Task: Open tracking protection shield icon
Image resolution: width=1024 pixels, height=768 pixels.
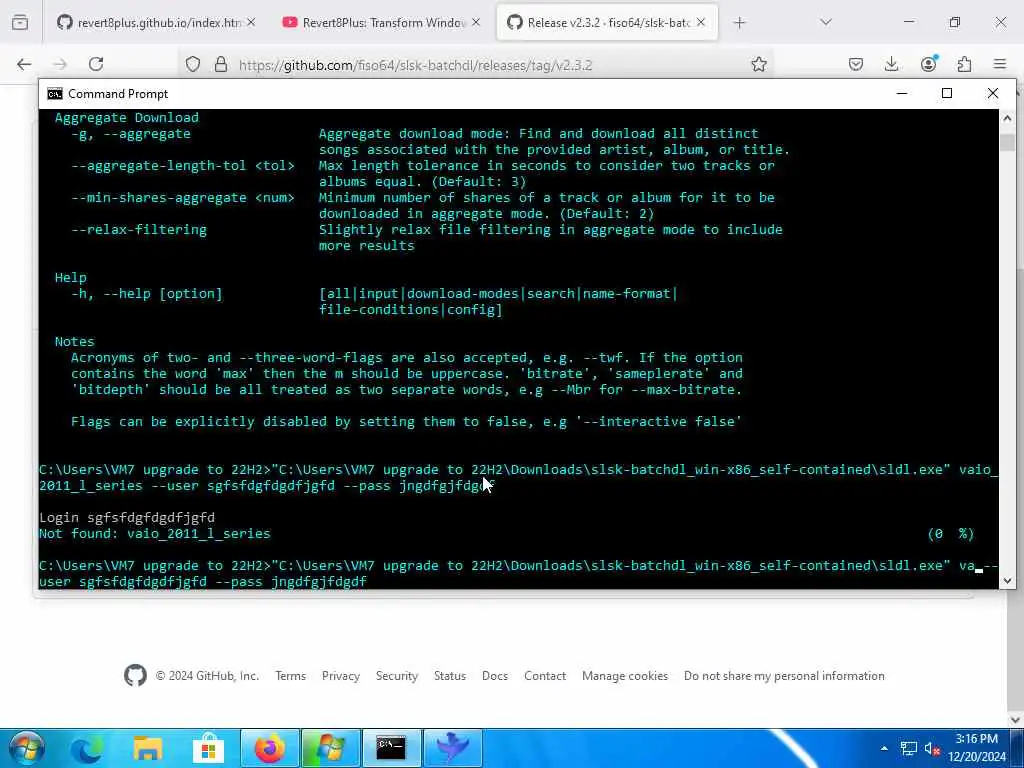Action: 193,65
